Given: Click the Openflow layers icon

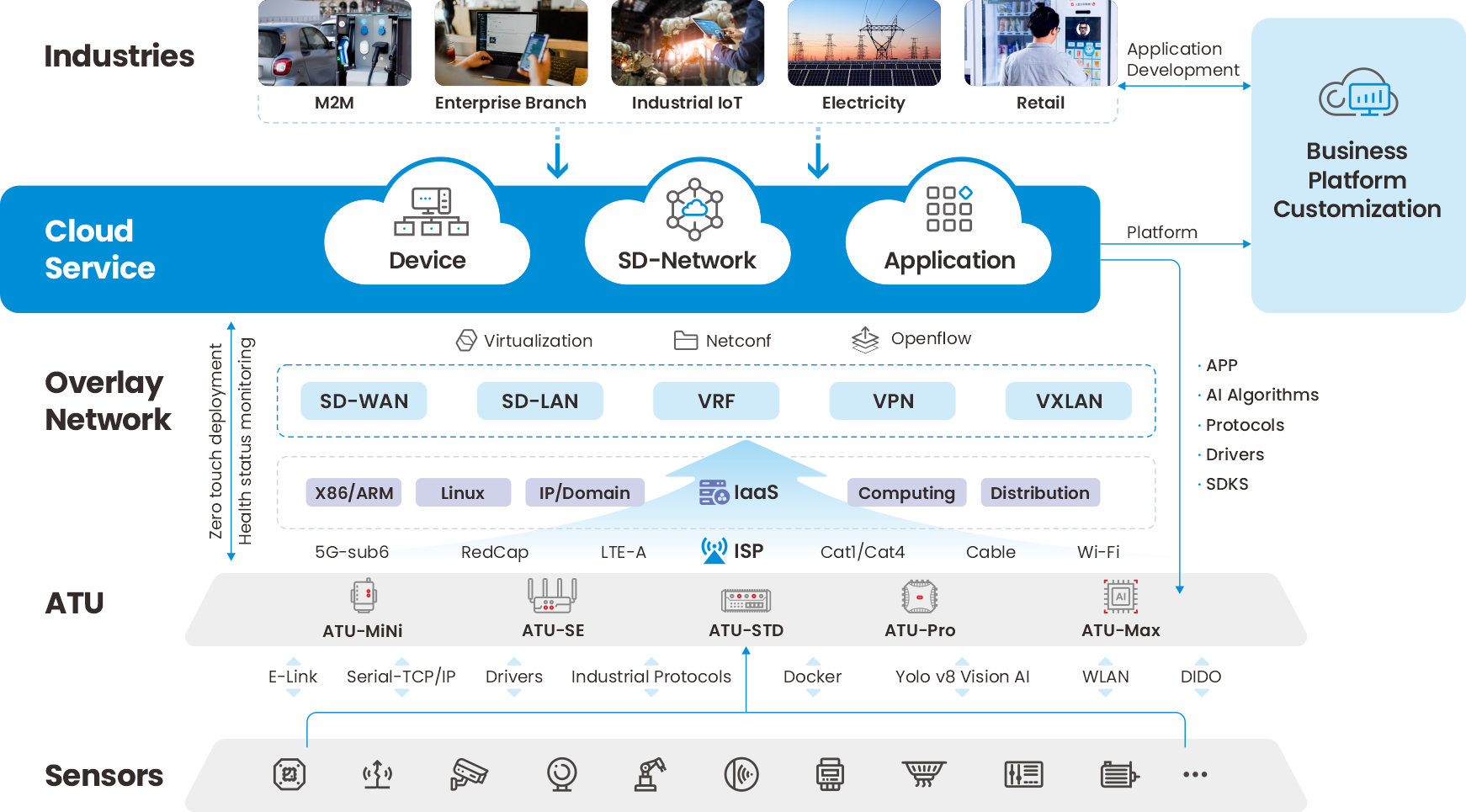Looking at the screenshot, I should click(x=865, y=340).
